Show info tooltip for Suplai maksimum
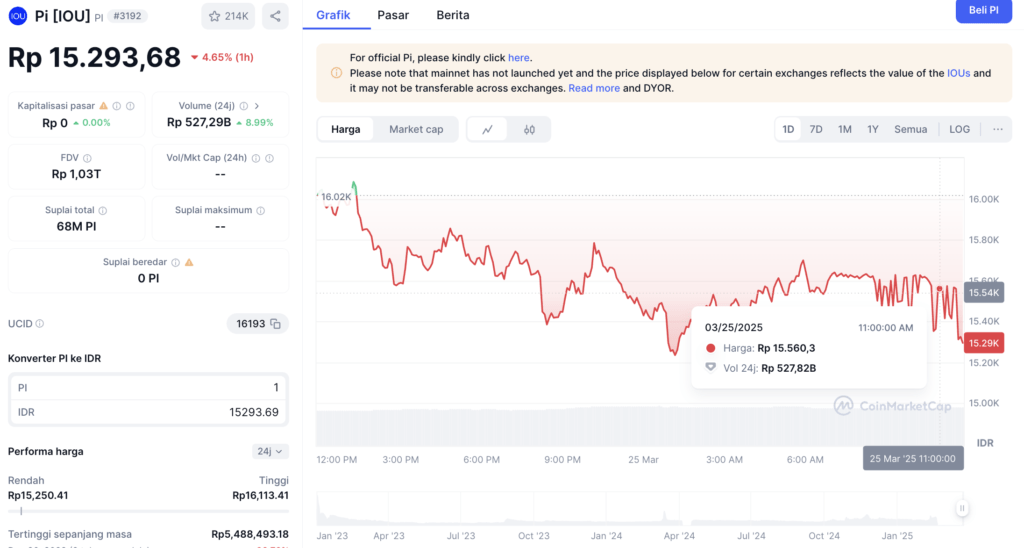 tap(261, 210)
